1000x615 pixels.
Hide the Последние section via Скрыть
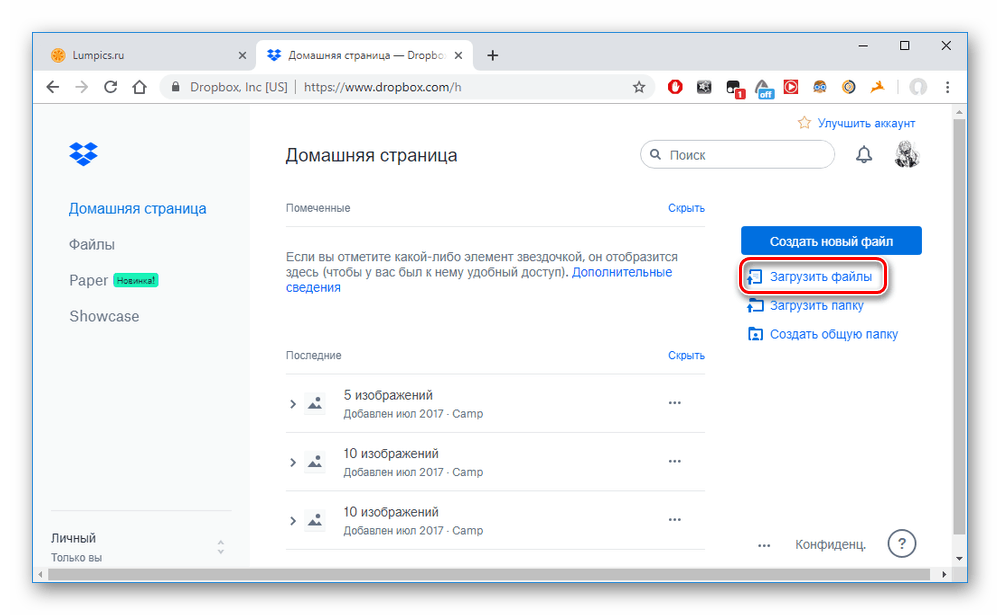[x=686, y=355]
